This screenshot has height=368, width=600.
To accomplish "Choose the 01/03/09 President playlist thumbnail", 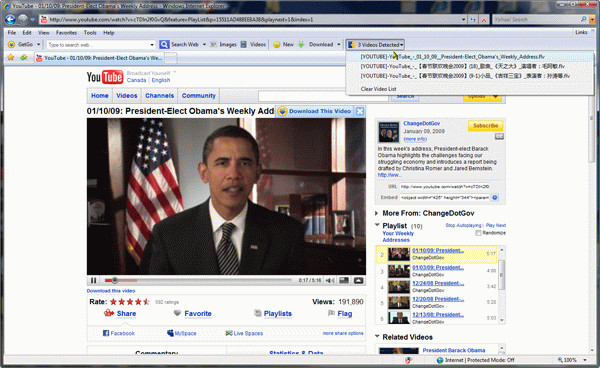I will [399, 270].
